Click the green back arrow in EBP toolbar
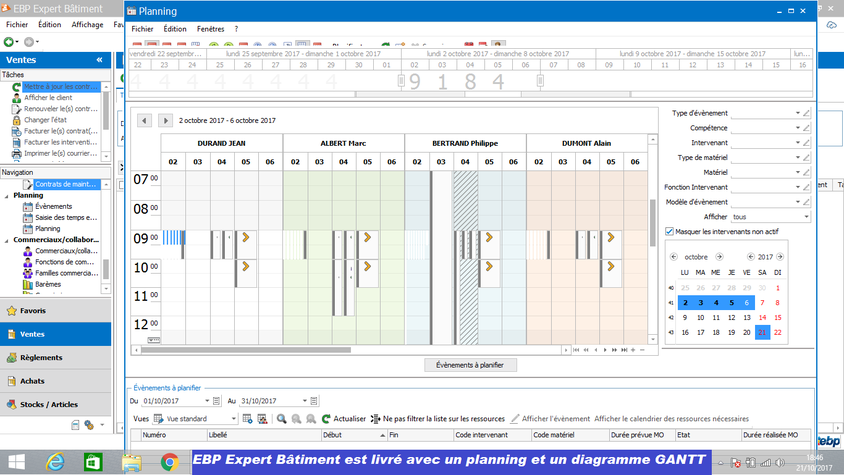Image resolution: width=844 pixels, height=475 pixels. point(9,41)
